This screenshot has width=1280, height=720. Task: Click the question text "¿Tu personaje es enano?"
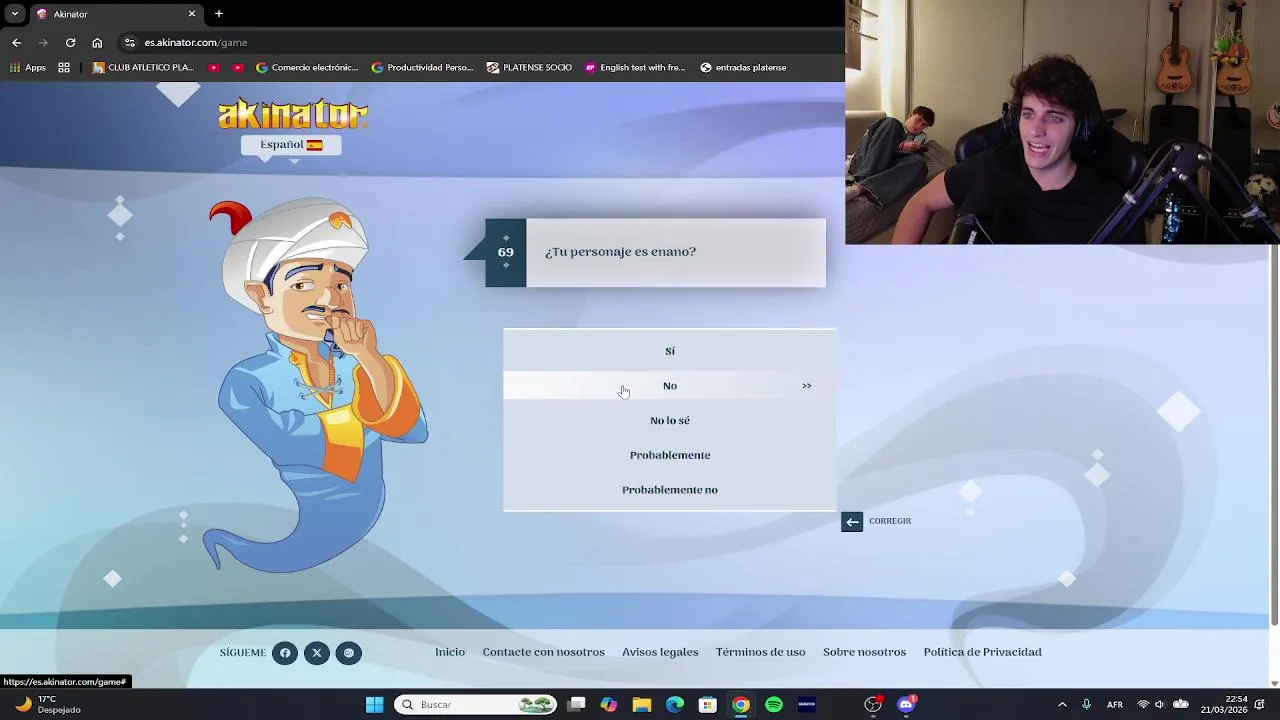pyautogui.click(x=620, y=252)
